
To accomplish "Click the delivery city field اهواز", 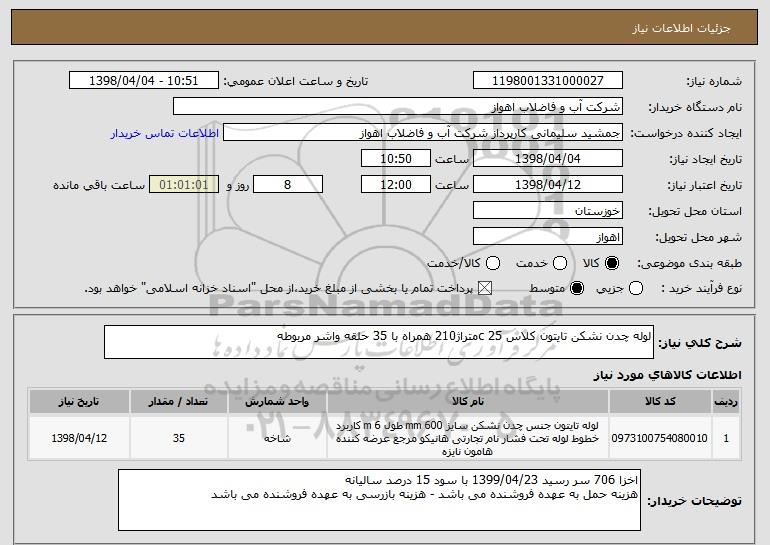I will click(x=548, y=237).
